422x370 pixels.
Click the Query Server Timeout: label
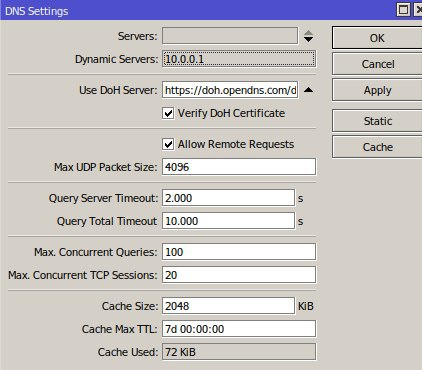point(103,198)
